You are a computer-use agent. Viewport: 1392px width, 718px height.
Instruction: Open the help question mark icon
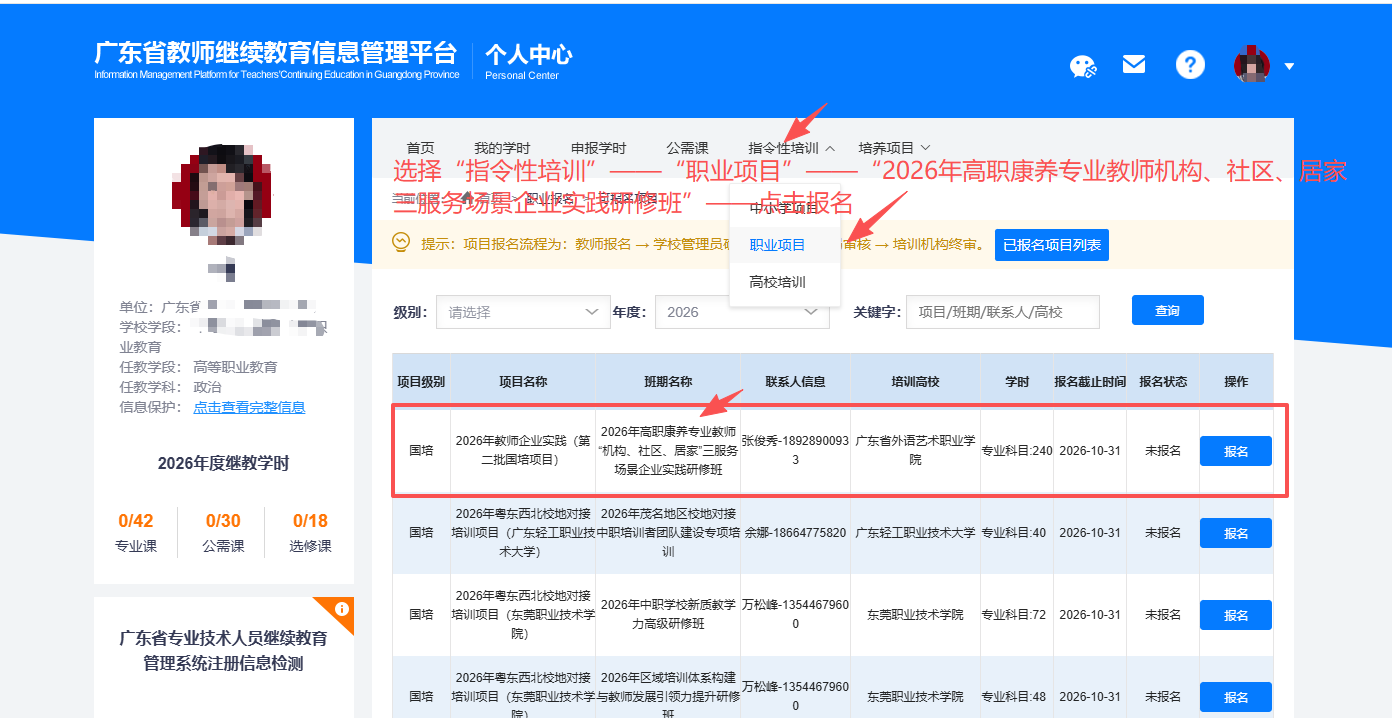[x=1190, y=65]
